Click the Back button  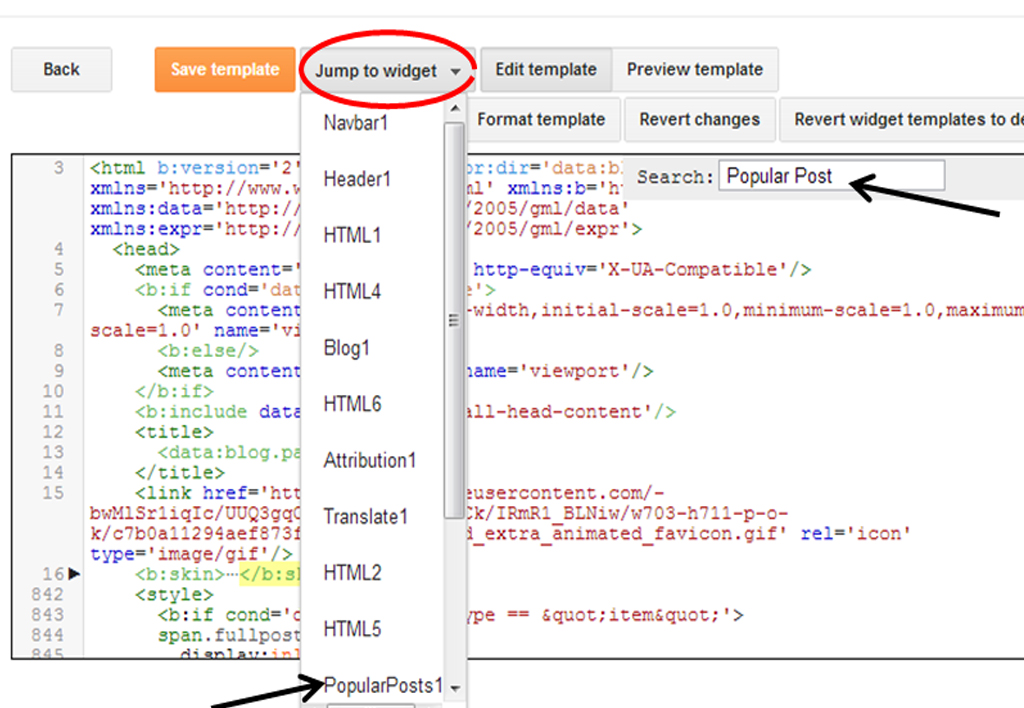[60, 69]
